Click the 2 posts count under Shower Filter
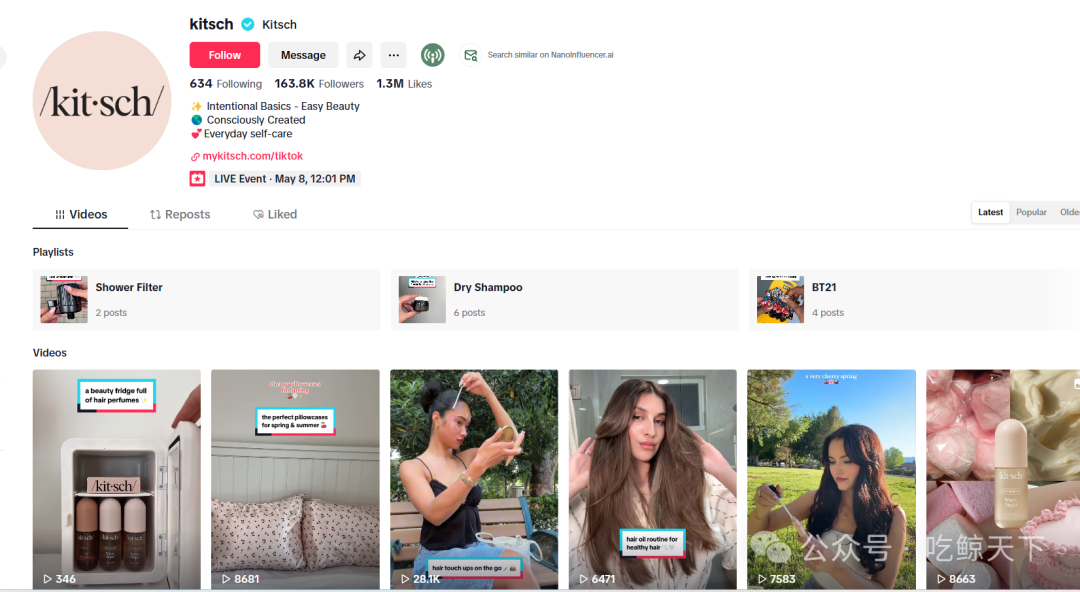The image size is (1080, 592). 112,313
